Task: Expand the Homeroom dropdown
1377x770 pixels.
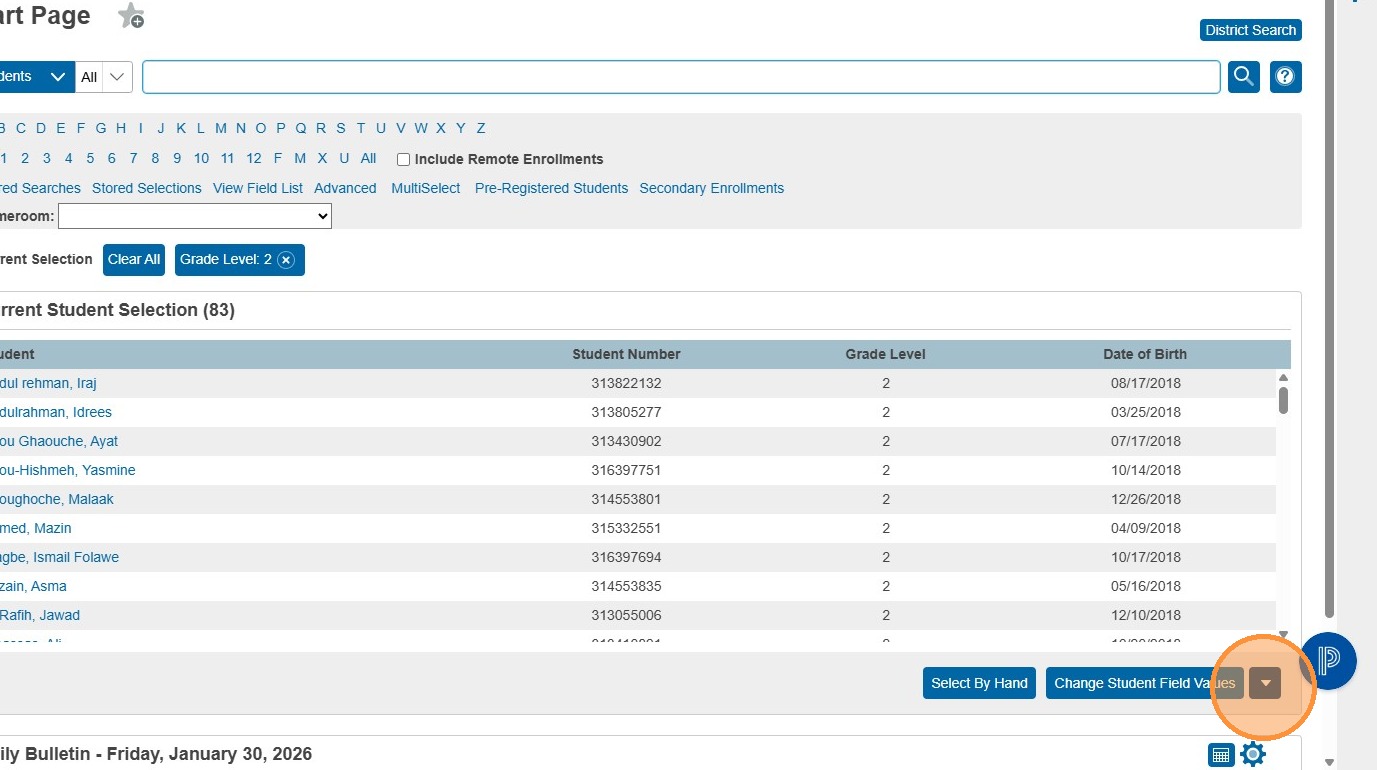Action: (x=195, y=216)
